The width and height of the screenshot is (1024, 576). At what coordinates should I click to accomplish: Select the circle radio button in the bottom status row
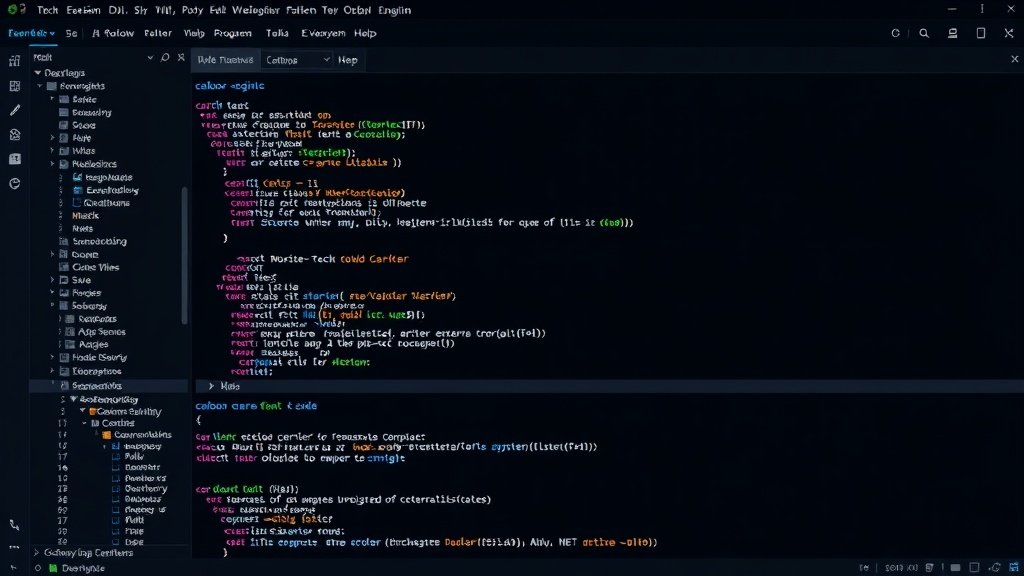pos(38,568)
